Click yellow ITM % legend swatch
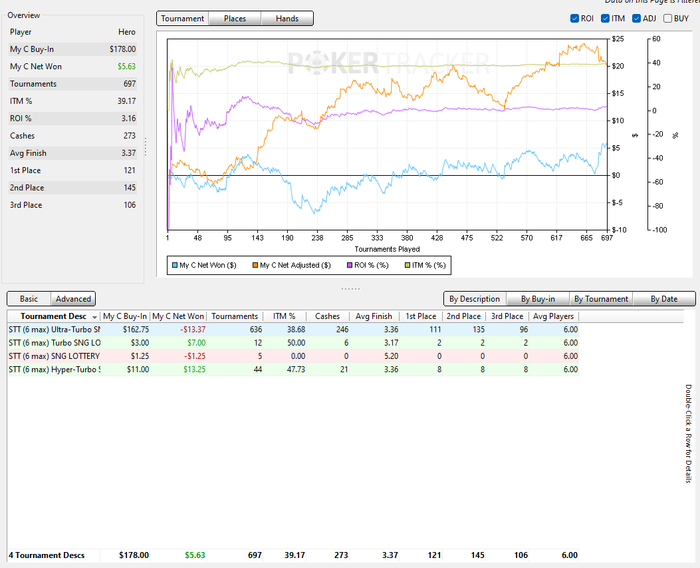 pyautogui.click(x=407, y=265)
